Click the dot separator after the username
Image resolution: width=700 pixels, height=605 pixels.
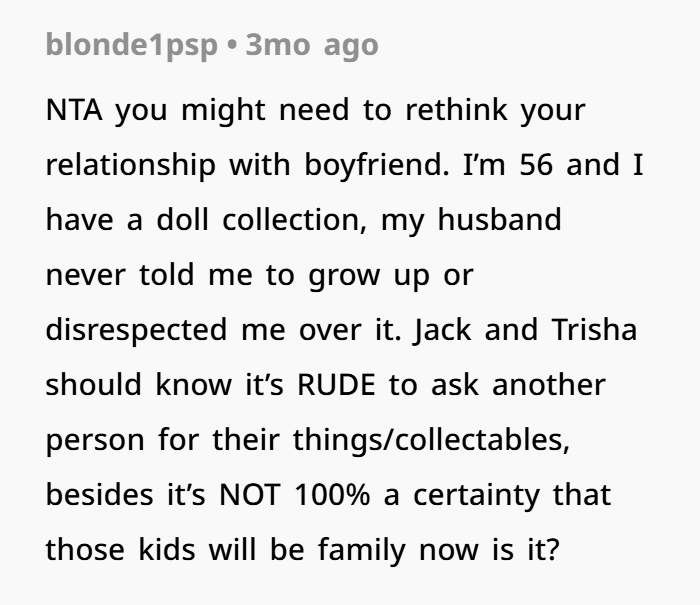click(231, 45)
